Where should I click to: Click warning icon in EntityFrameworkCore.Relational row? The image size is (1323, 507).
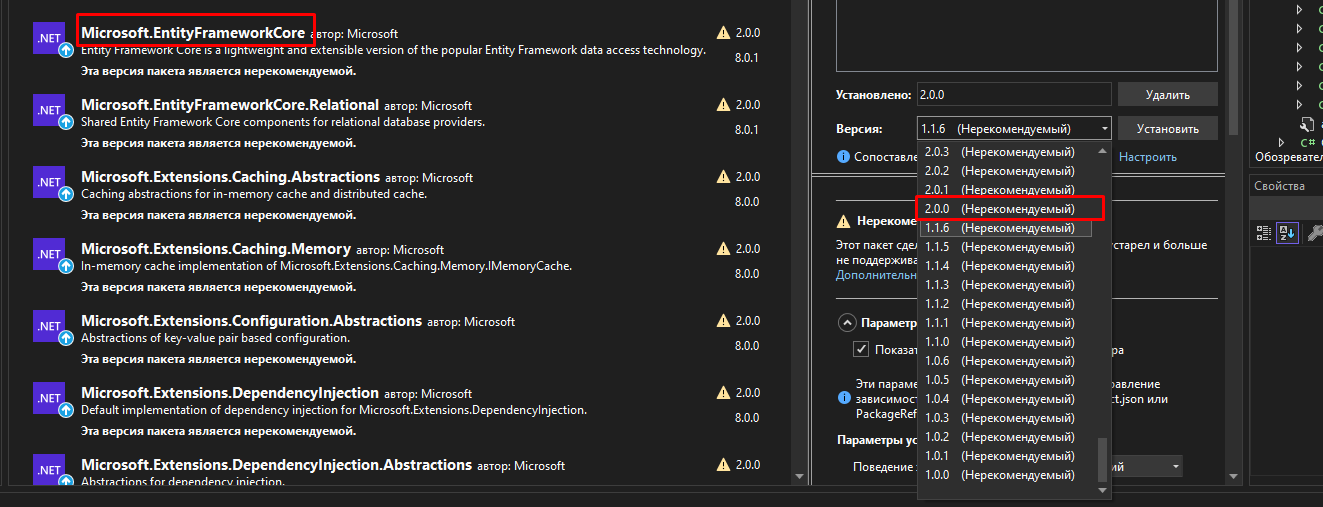[x=723, y=105]
